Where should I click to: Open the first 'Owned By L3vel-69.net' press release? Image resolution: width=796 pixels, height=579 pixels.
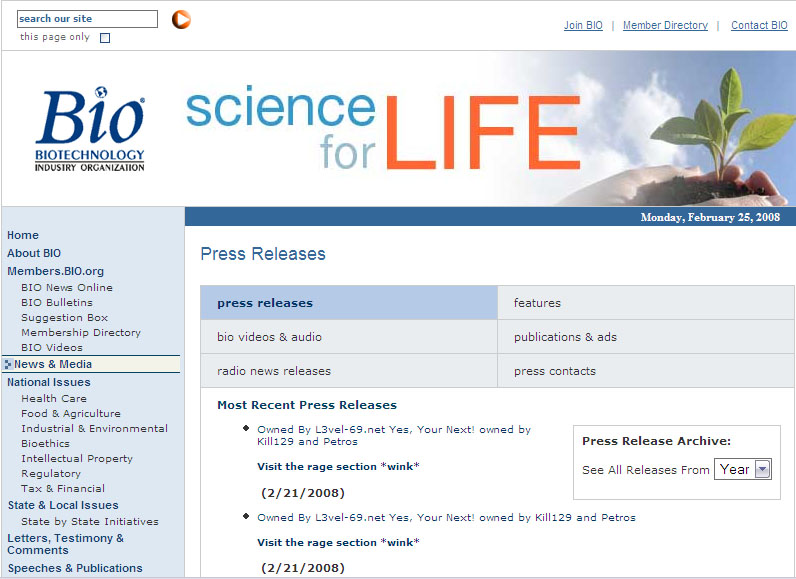point(394,435)
